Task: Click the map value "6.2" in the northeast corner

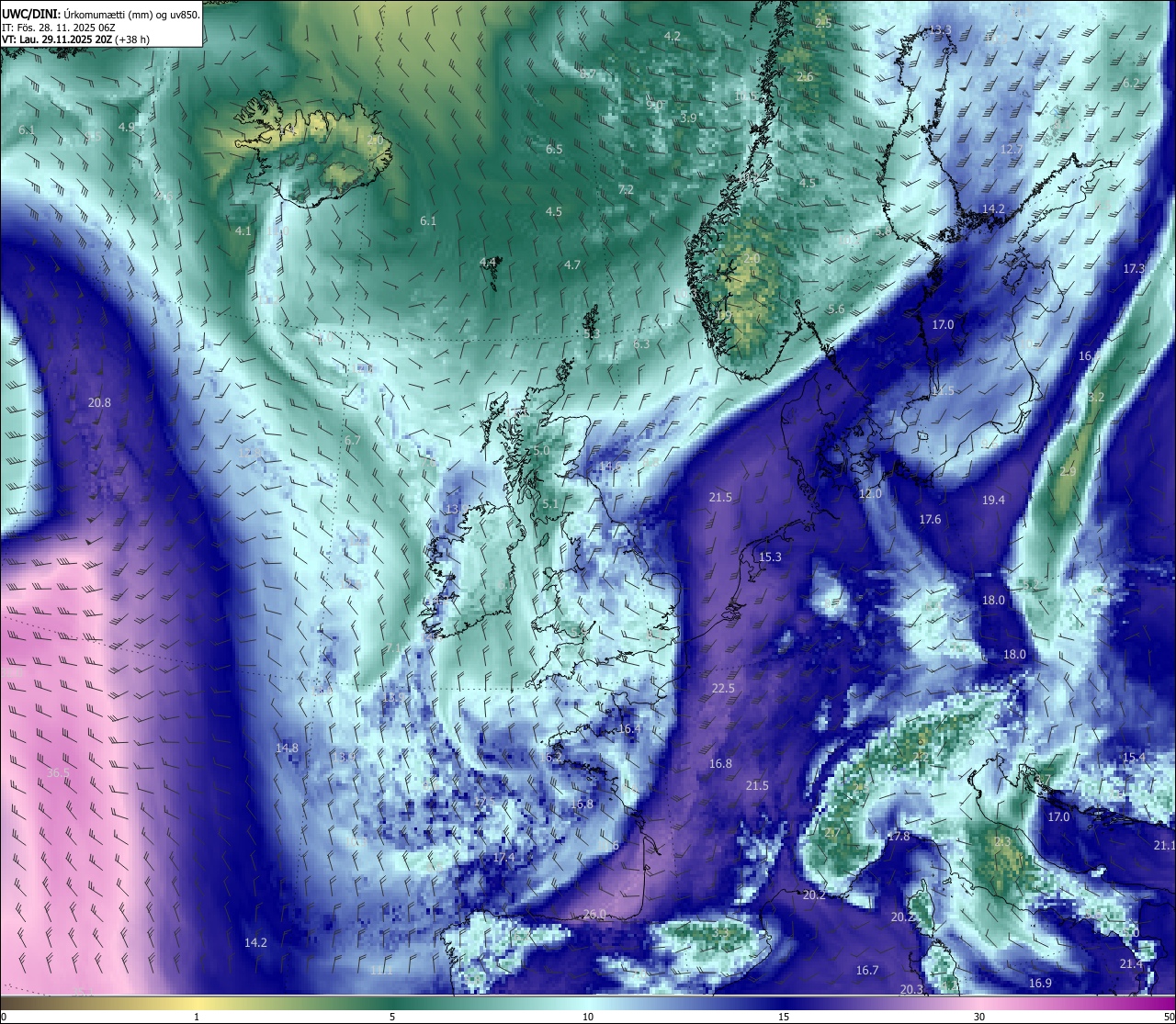Action: (x=1131, y=84)
